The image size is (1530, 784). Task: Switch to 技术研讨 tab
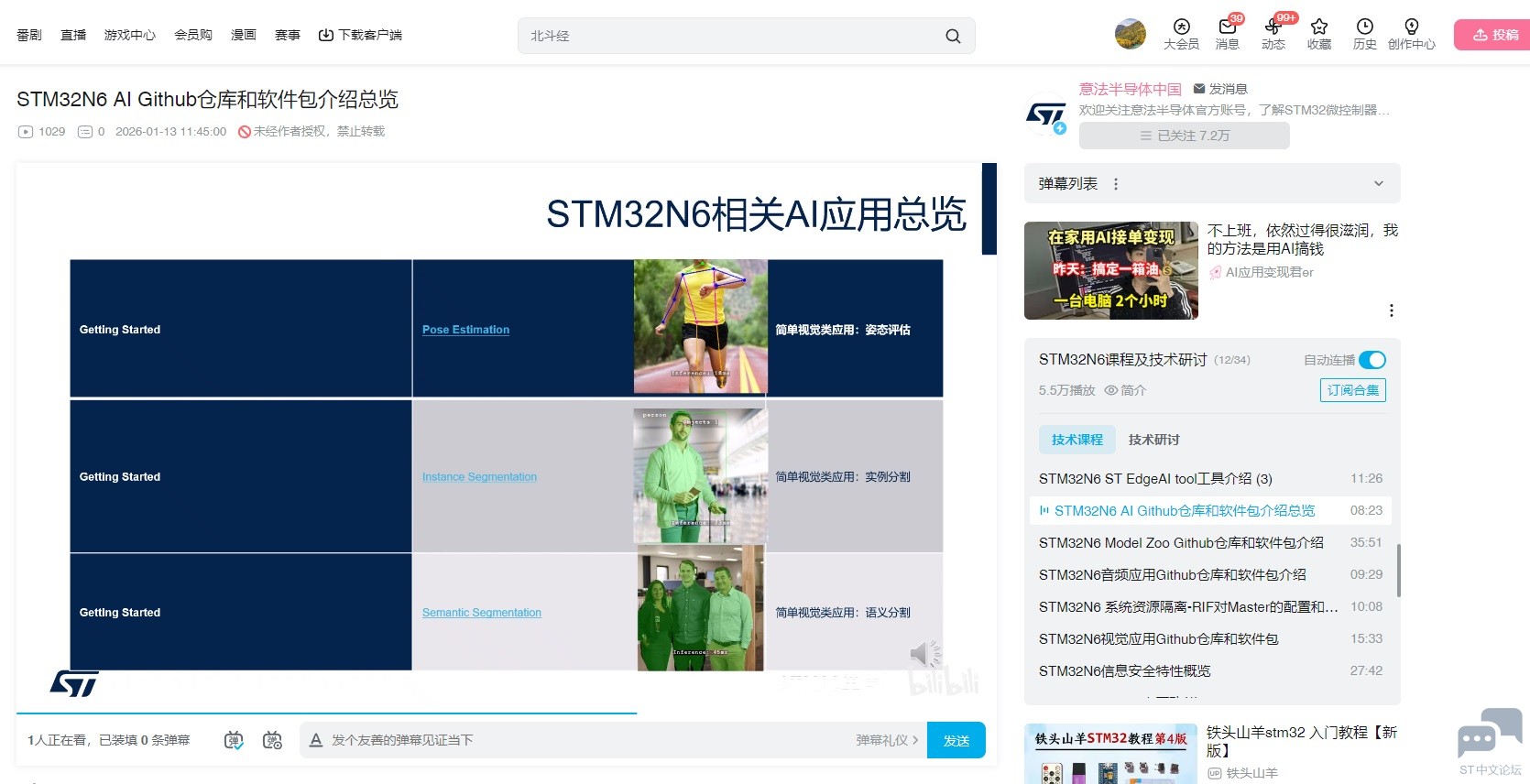(x=1154, y=440)
